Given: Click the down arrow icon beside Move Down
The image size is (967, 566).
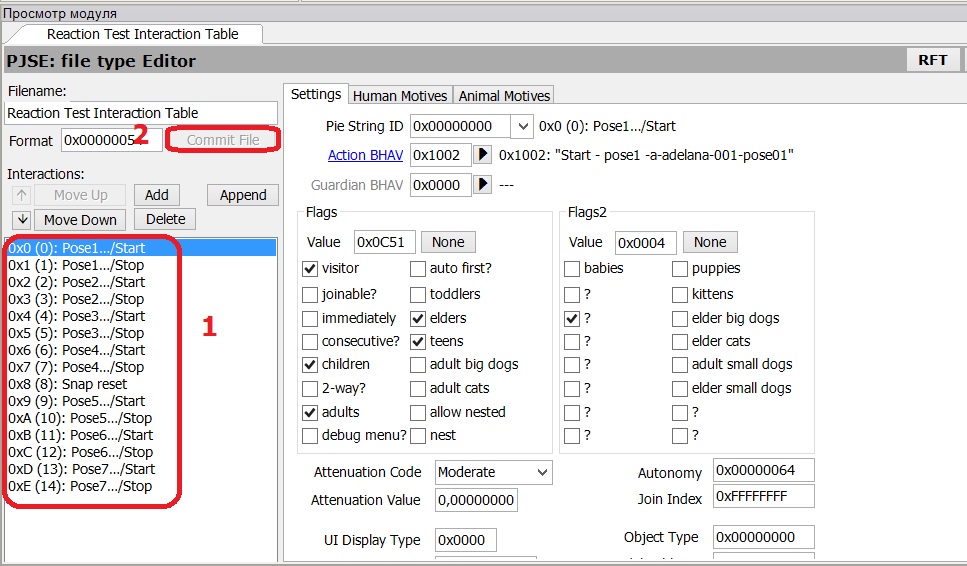Looking at the screenshot, I should pyautogui.click(x=22, y=220).
